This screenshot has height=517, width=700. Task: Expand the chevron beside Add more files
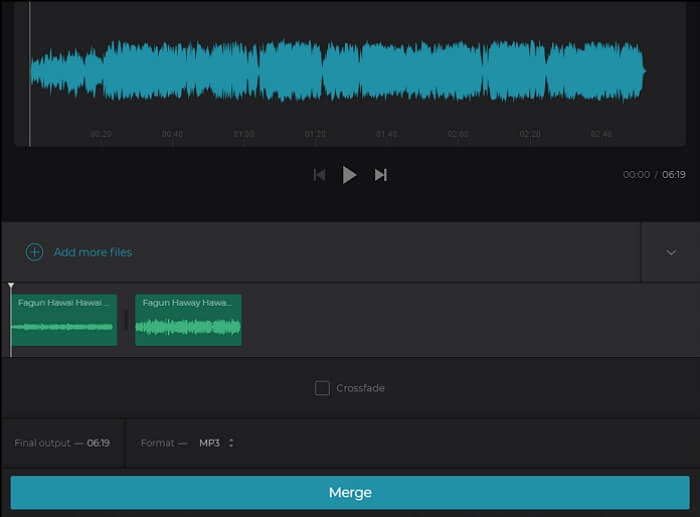tap(671, 252)
